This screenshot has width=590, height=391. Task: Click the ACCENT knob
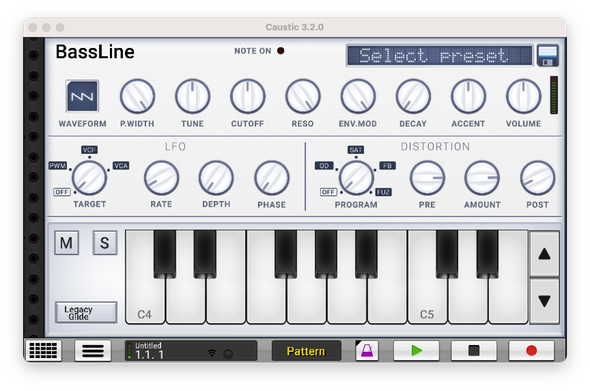(468, 96)
